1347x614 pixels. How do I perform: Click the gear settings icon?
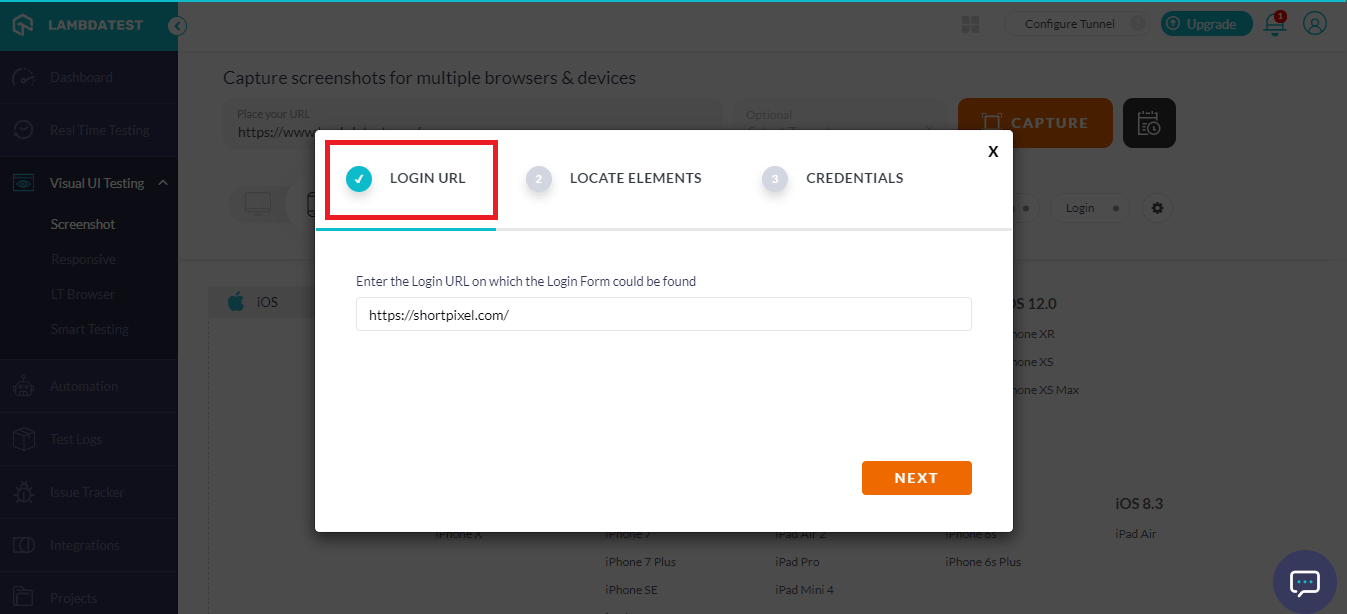[x=1158, y=208]
